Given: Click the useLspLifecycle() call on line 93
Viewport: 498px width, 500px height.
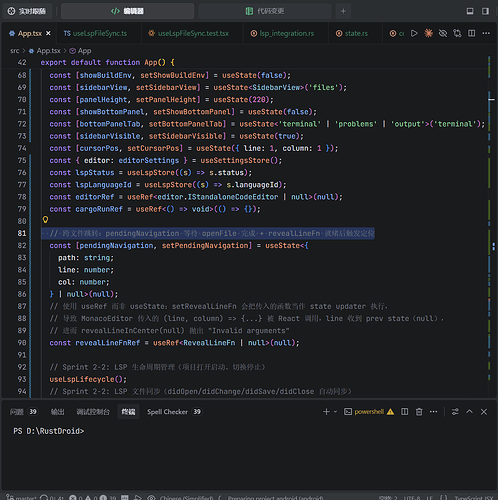Looking at the screenshot, I should click(88, 379).
